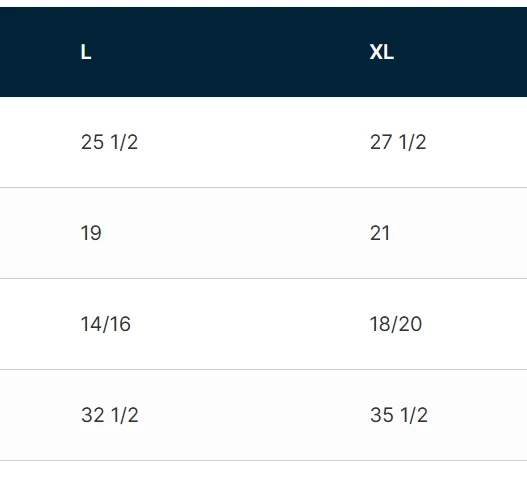Click the divider line beneath the 14/16 row
The width and height of the screenshot is (527, 482).
264,369
